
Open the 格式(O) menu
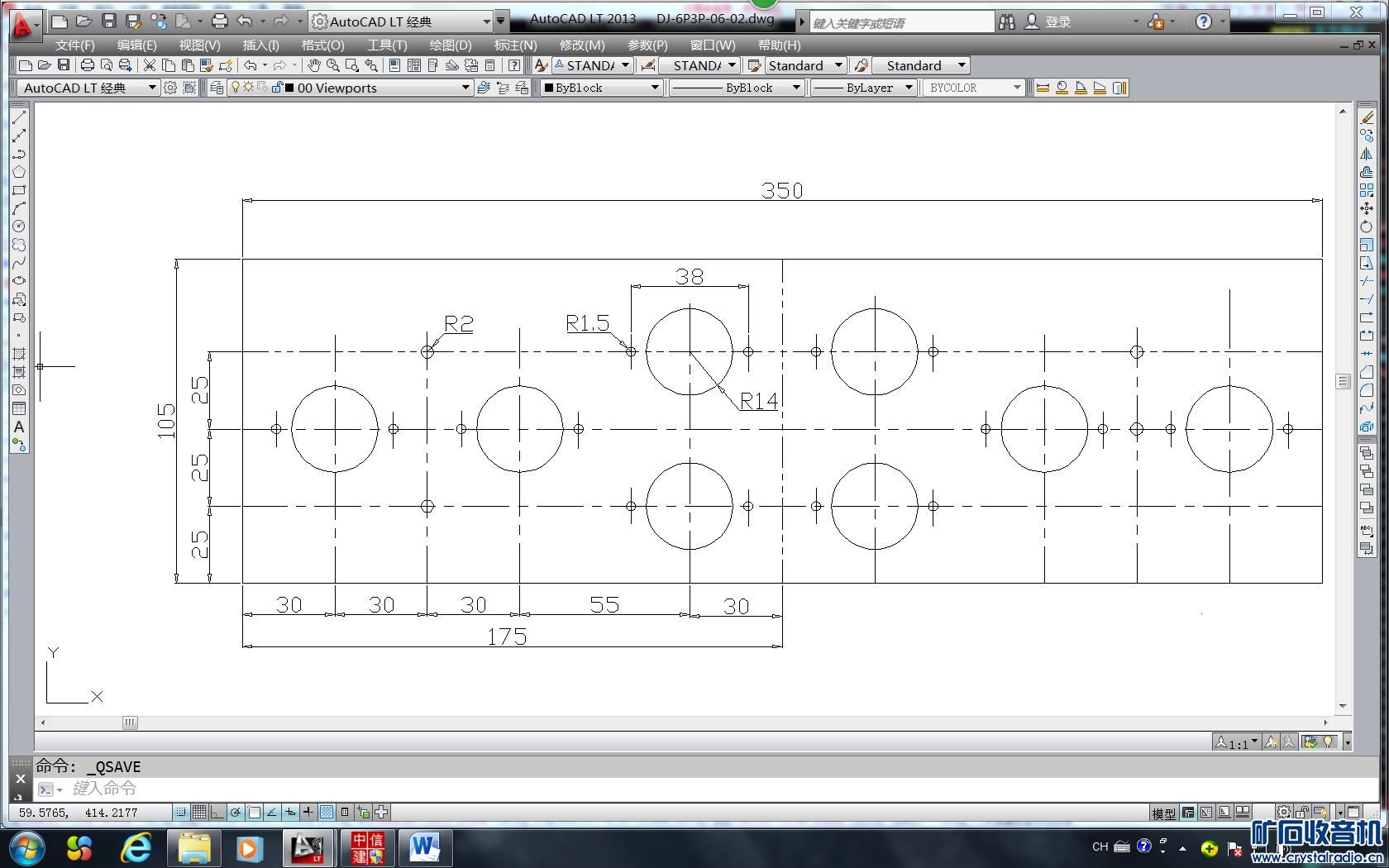(322, 45)
